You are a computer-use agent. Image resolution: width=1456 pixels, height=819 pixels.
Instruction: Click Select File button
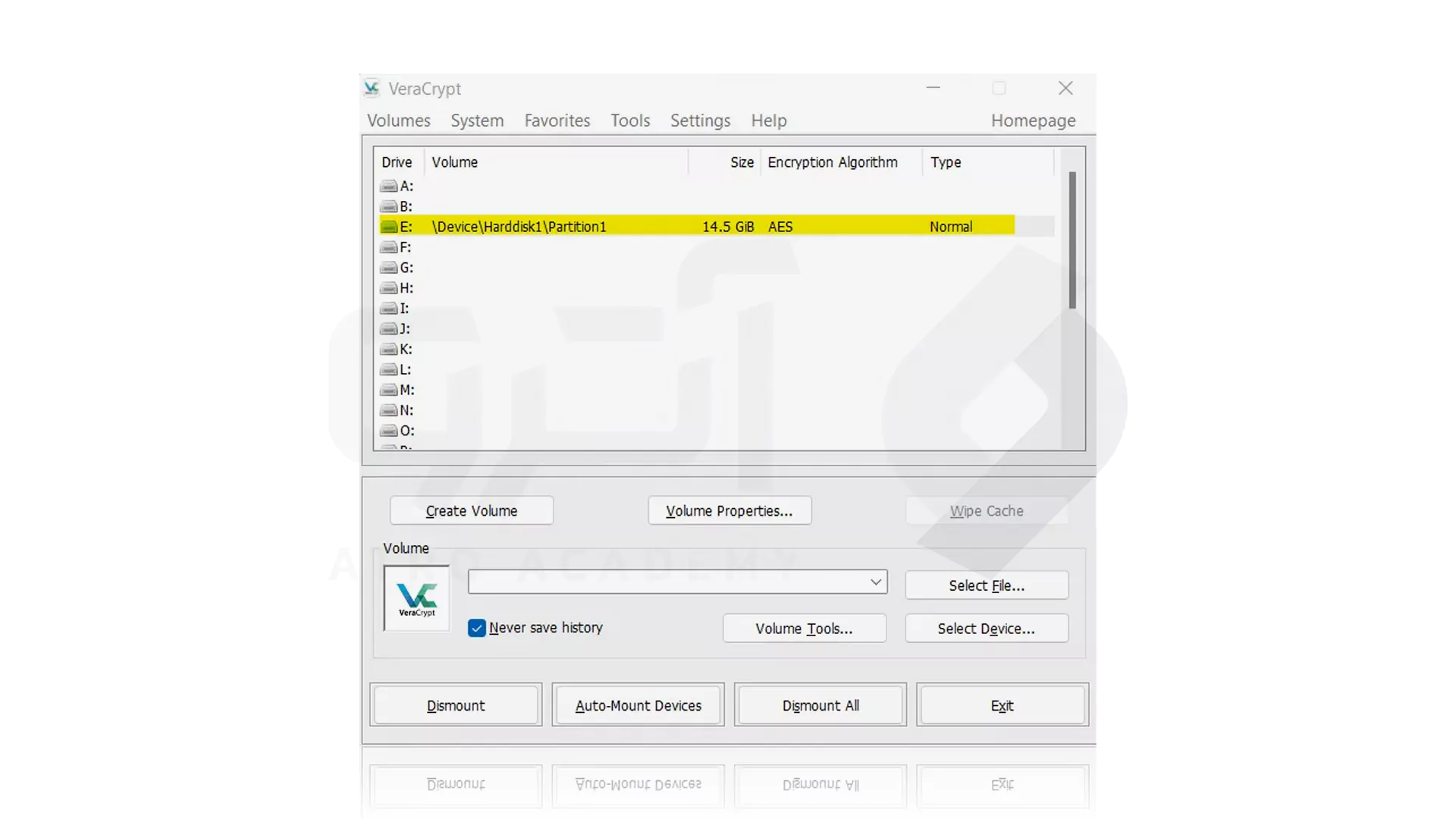pyautogui.click(x=987, y=585)
